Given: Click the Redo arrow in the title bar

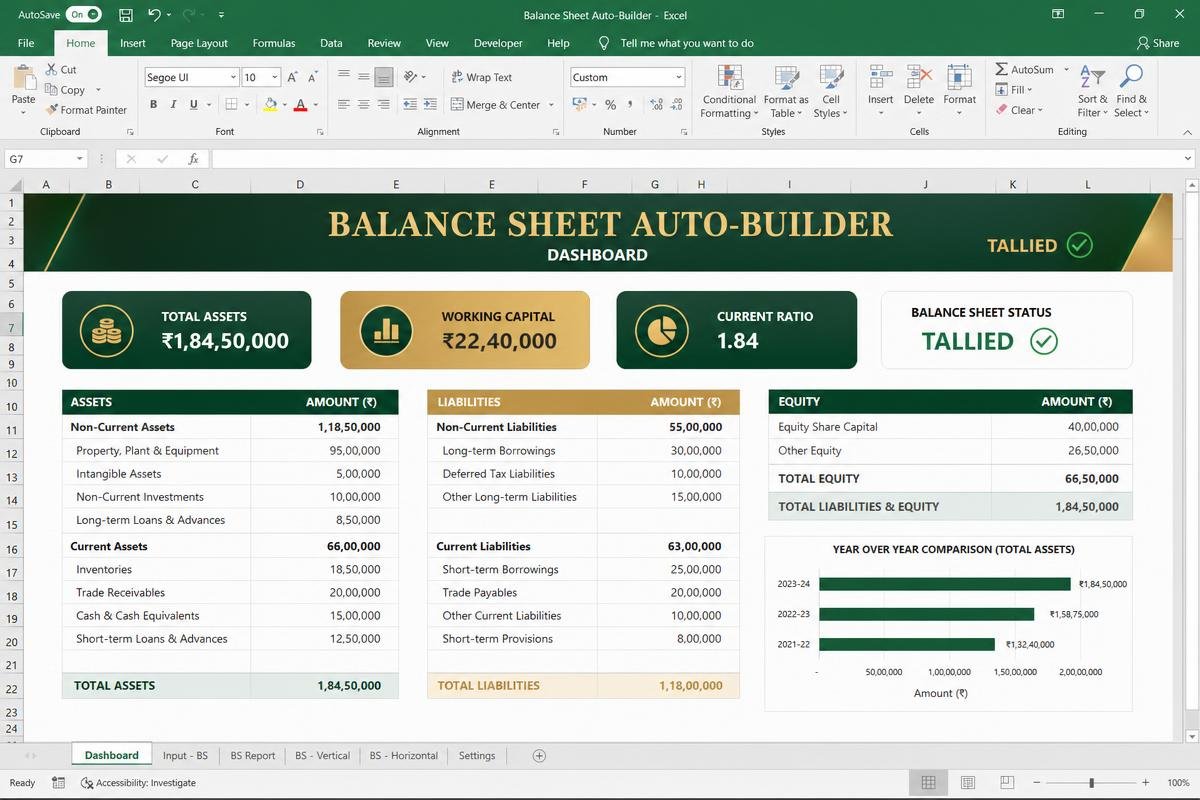Looking at the screenshot, I should click(187, 15).
